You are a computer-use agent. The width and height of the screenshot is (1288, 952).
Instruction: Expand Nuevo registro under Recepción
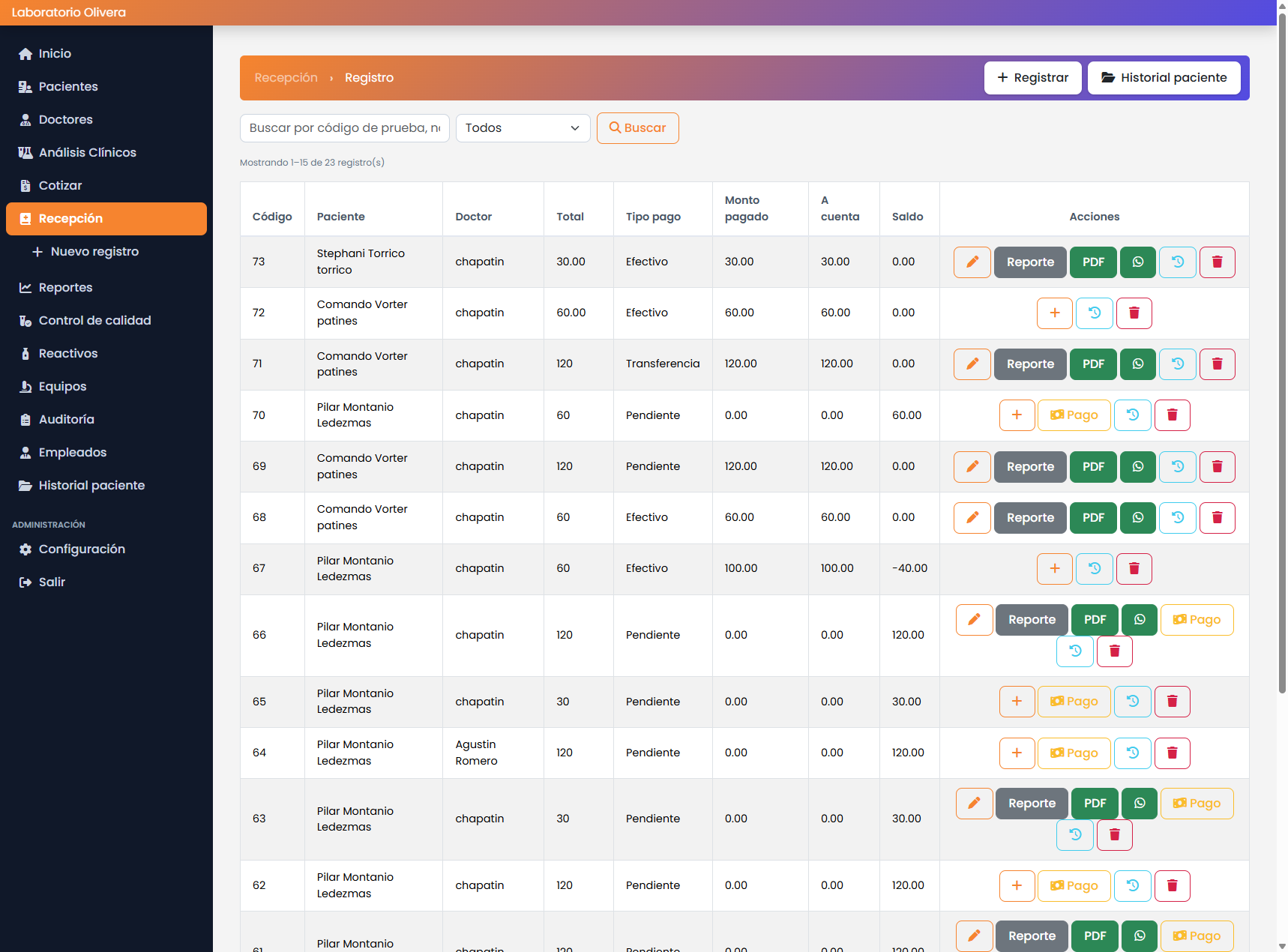pyautogui.click(x=94, y=252)
